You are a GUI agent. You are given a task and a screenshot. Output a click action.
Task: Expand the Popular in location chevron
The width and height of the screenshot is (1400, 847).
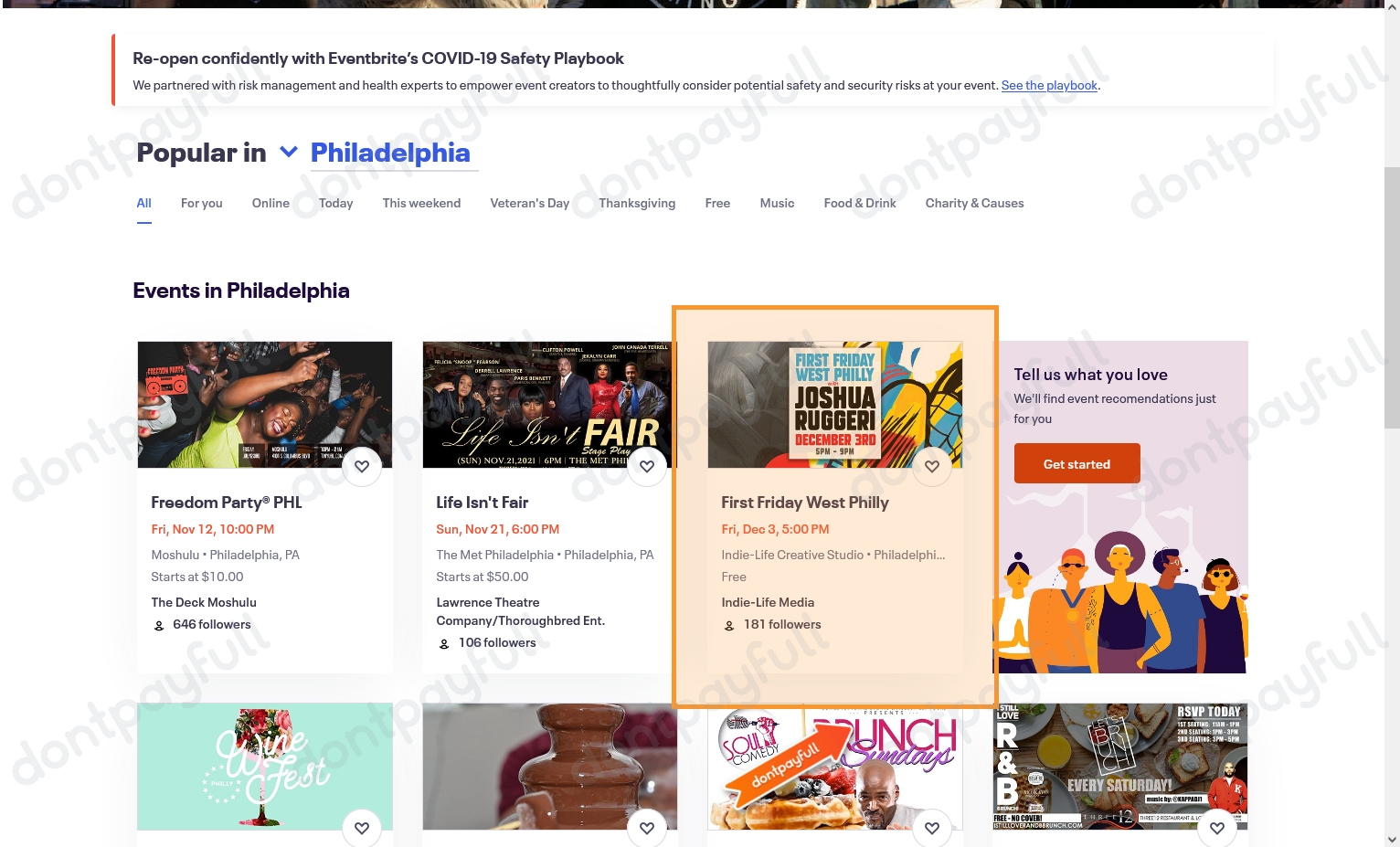coord(289,152)
